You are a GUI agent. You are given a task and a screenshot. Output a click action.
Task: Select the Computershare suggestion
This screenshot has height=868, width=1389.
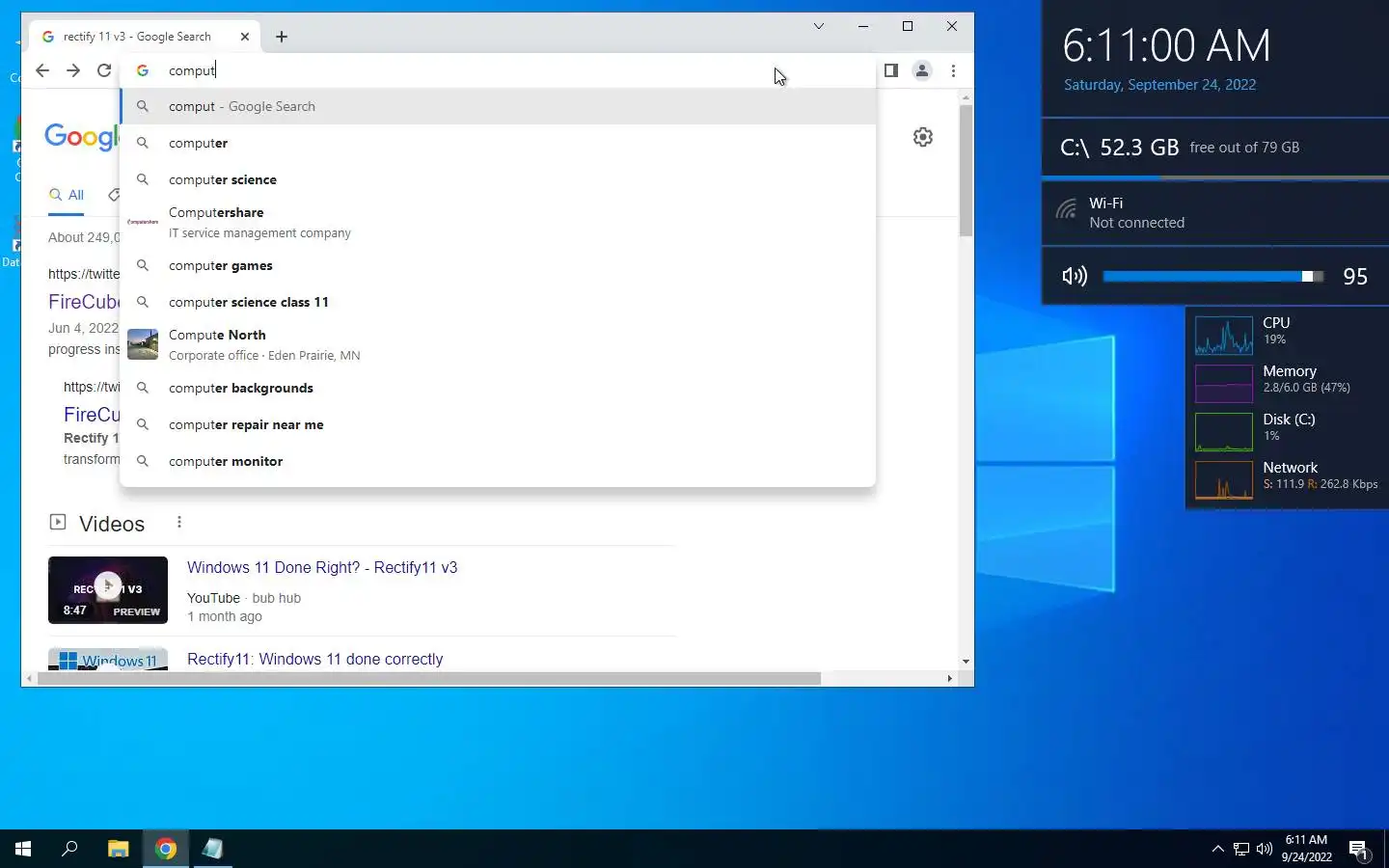(x=498, y=222)
